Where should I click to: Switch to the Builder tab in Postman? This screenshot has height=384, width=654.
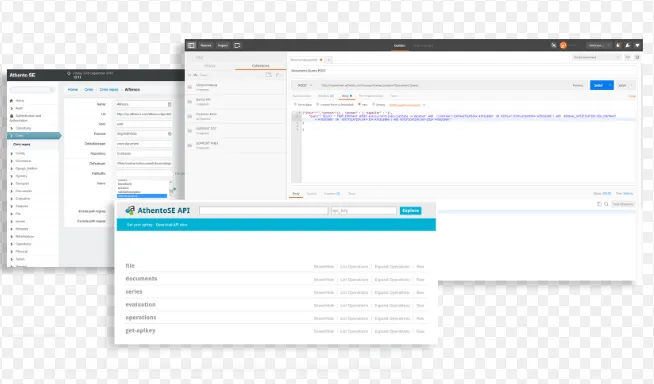coord(400,45)
